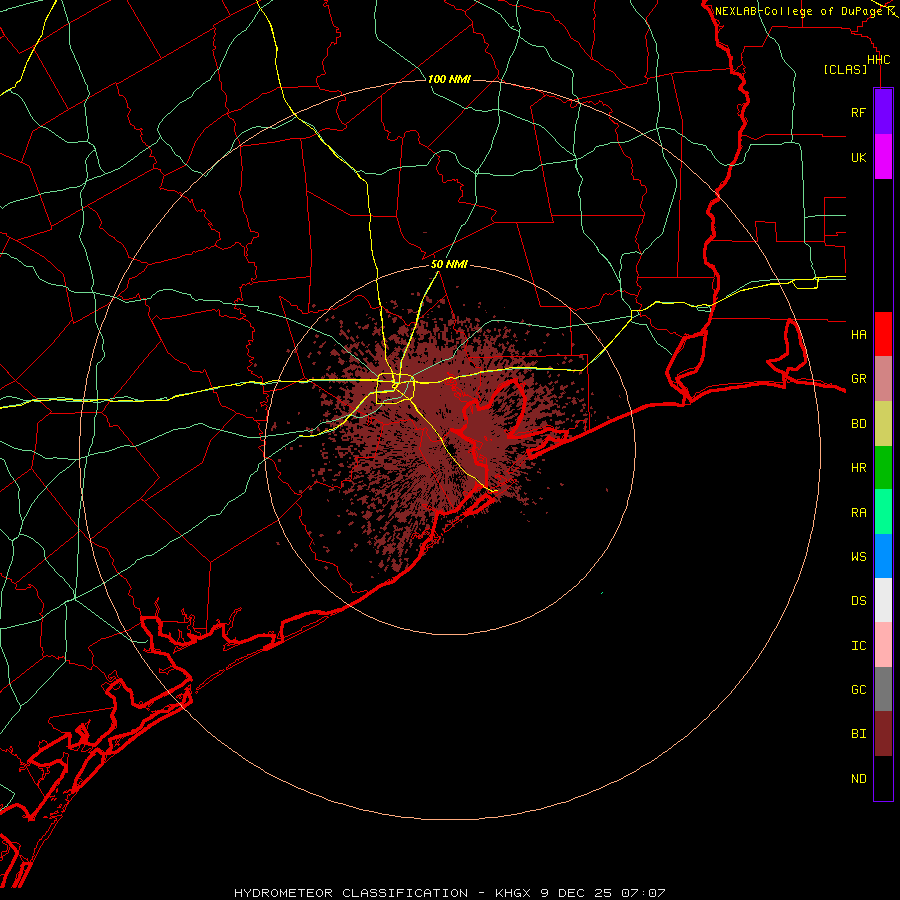Click the "HHC" product label
900x900 pixels.
(878, 60)
